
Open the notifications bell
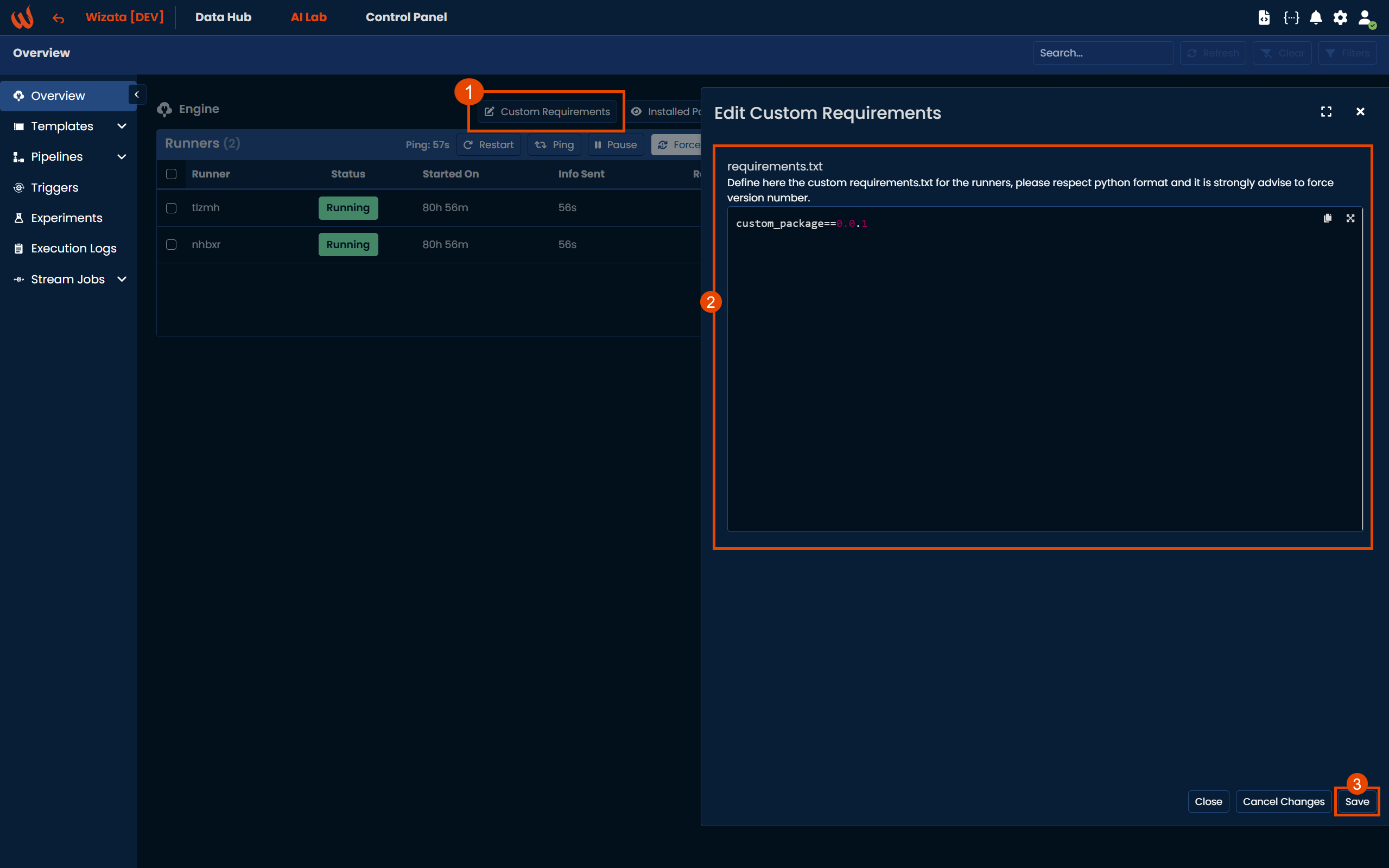(1316, 17)
